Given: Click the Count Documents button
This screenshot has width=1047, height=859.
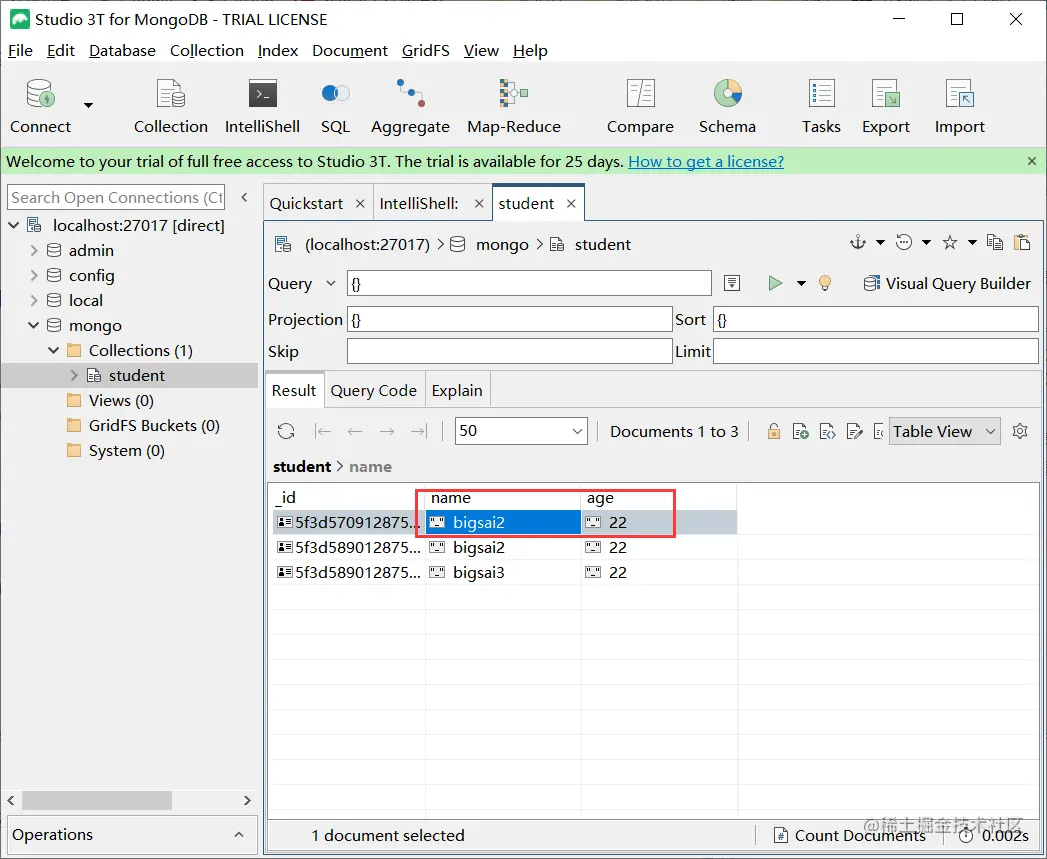Looking at the screenshot, I should [849, 835].
